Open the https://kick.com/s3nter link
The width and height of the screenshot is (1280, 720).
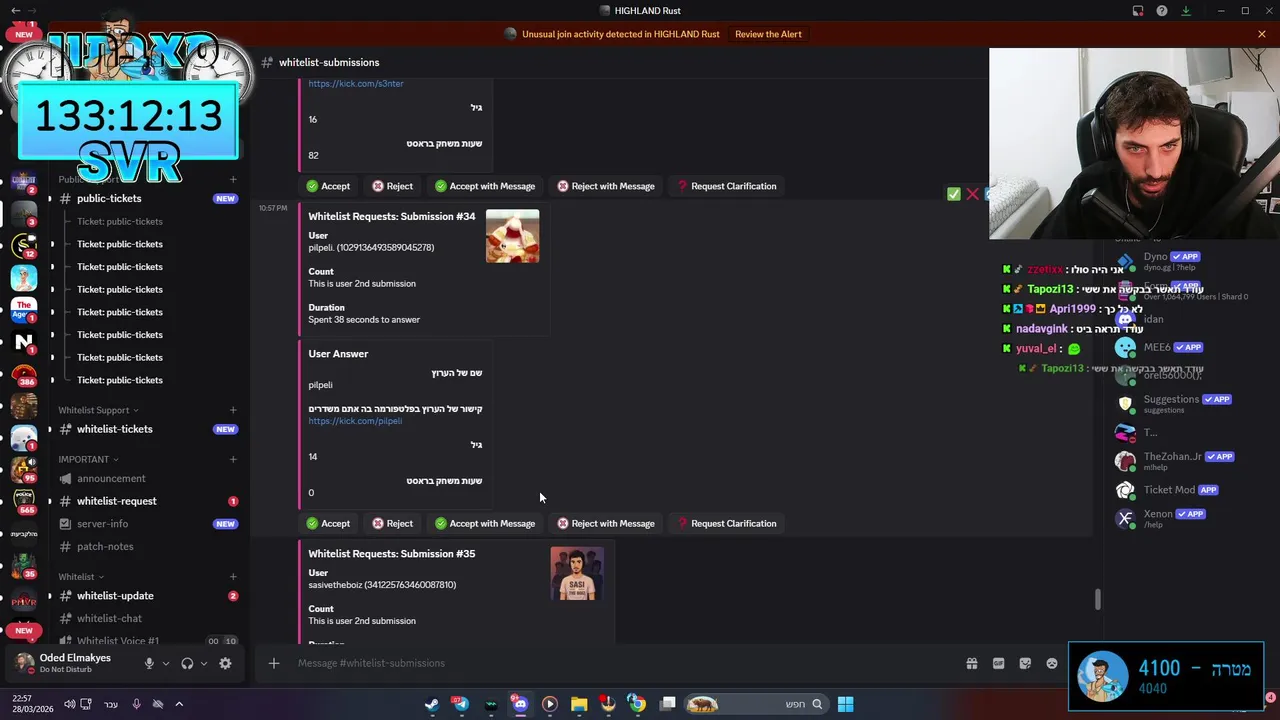click(356, 84)
